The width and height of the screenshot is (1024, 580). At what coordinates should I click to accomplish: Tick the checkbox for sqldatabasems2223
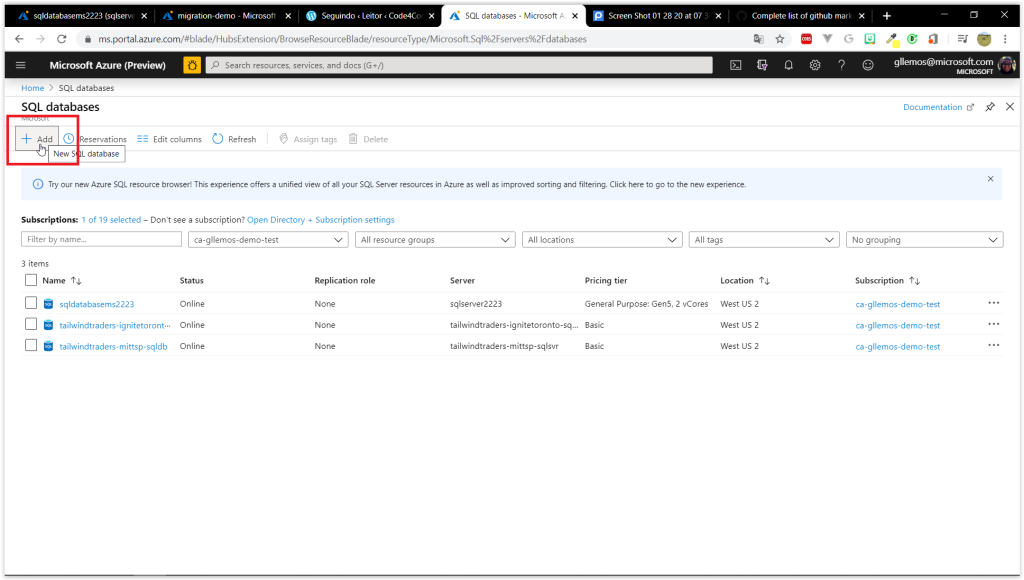pyautogui.click(x=31, y=303)
